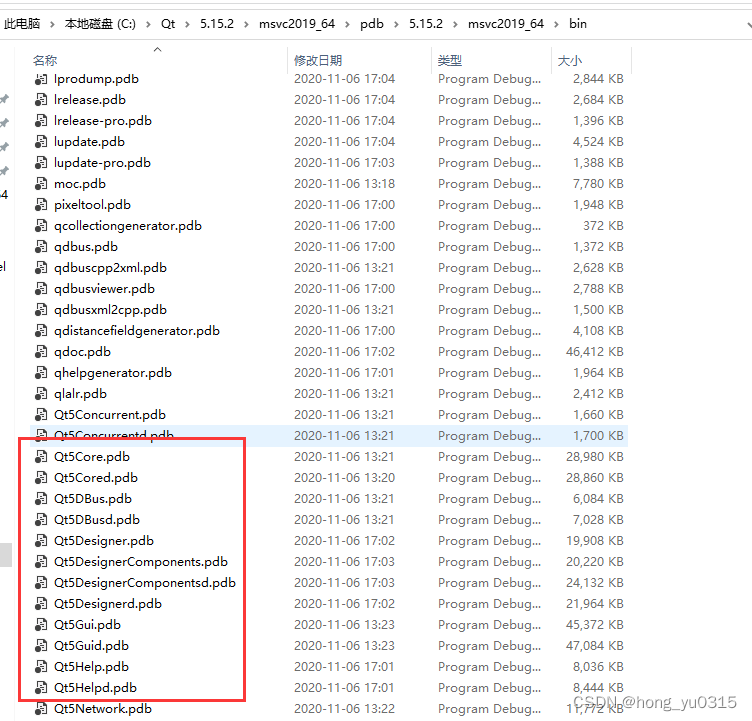Select the file Qt5Guid.pdb
752x721 pixels.
coord(91,646)
